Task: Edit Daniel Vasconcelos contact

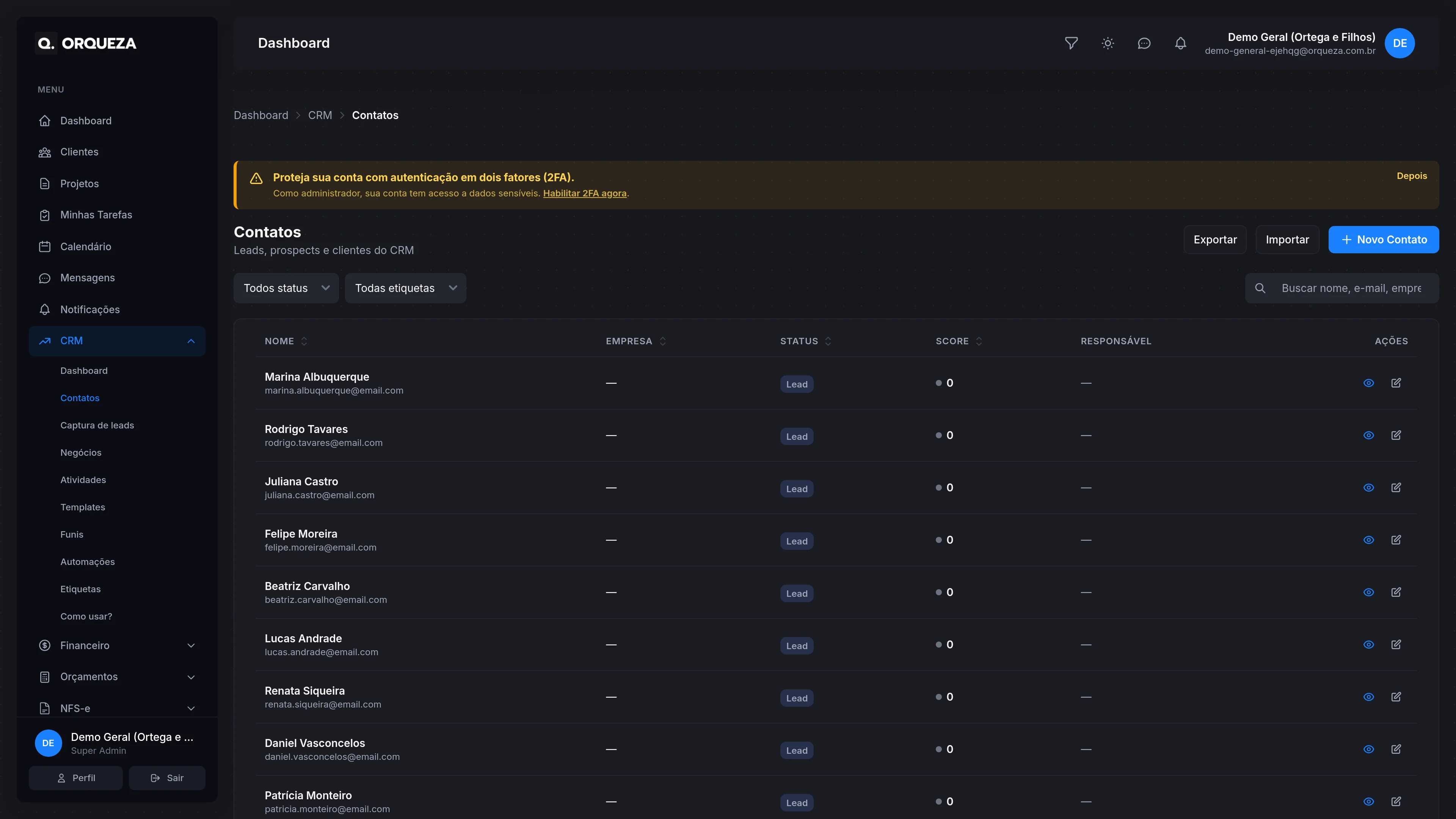Action: [1396, 750]
